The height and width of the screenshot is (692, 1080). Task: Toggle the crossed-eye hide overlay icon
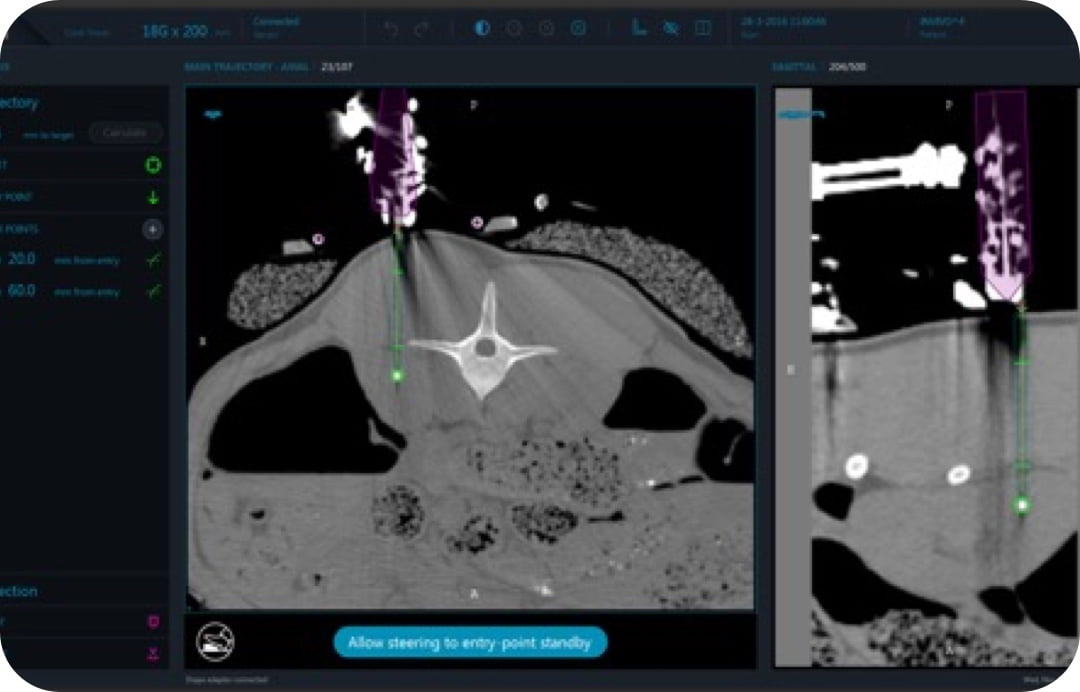[670, 28]
